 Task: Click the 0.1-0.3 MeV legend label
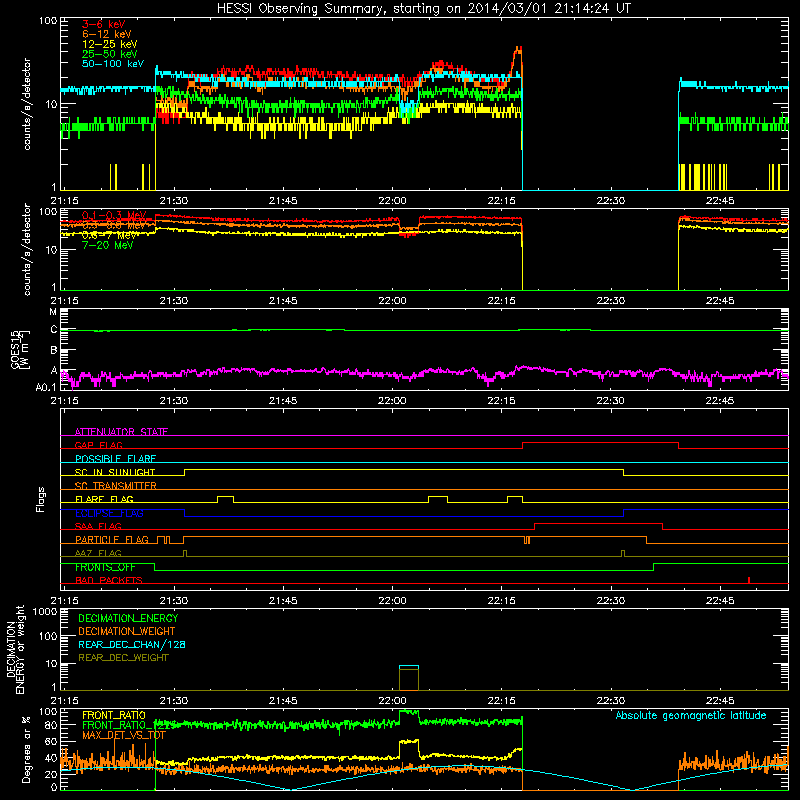tap(114, 215)
